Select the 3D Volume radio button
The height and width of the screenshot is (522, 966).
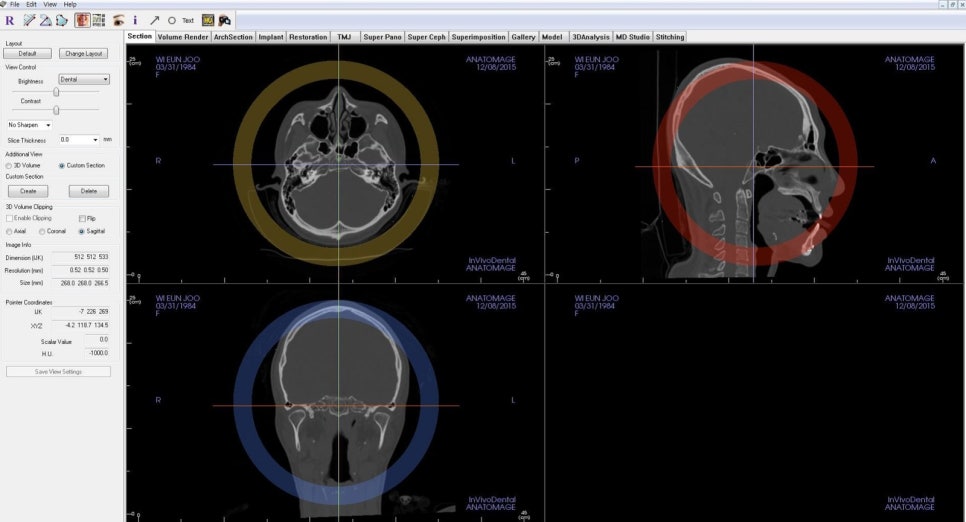click(x=9, y=166)
